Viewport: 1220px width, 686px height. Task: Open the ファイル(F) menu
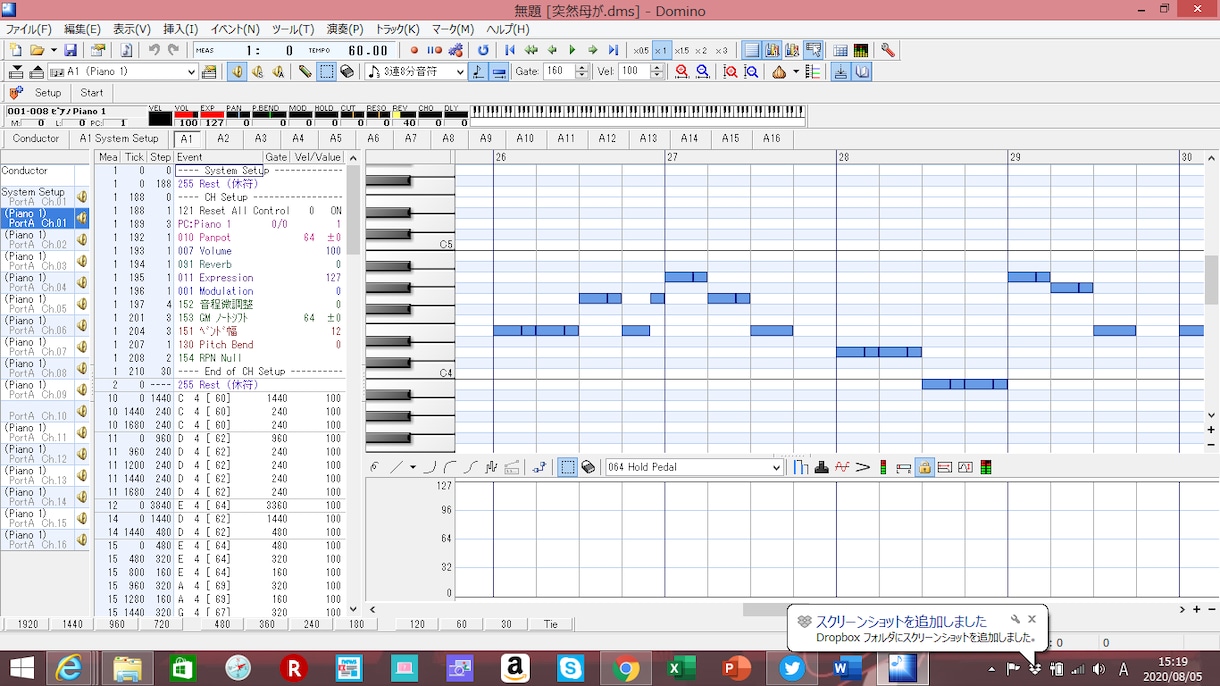[x=29, y=29]
